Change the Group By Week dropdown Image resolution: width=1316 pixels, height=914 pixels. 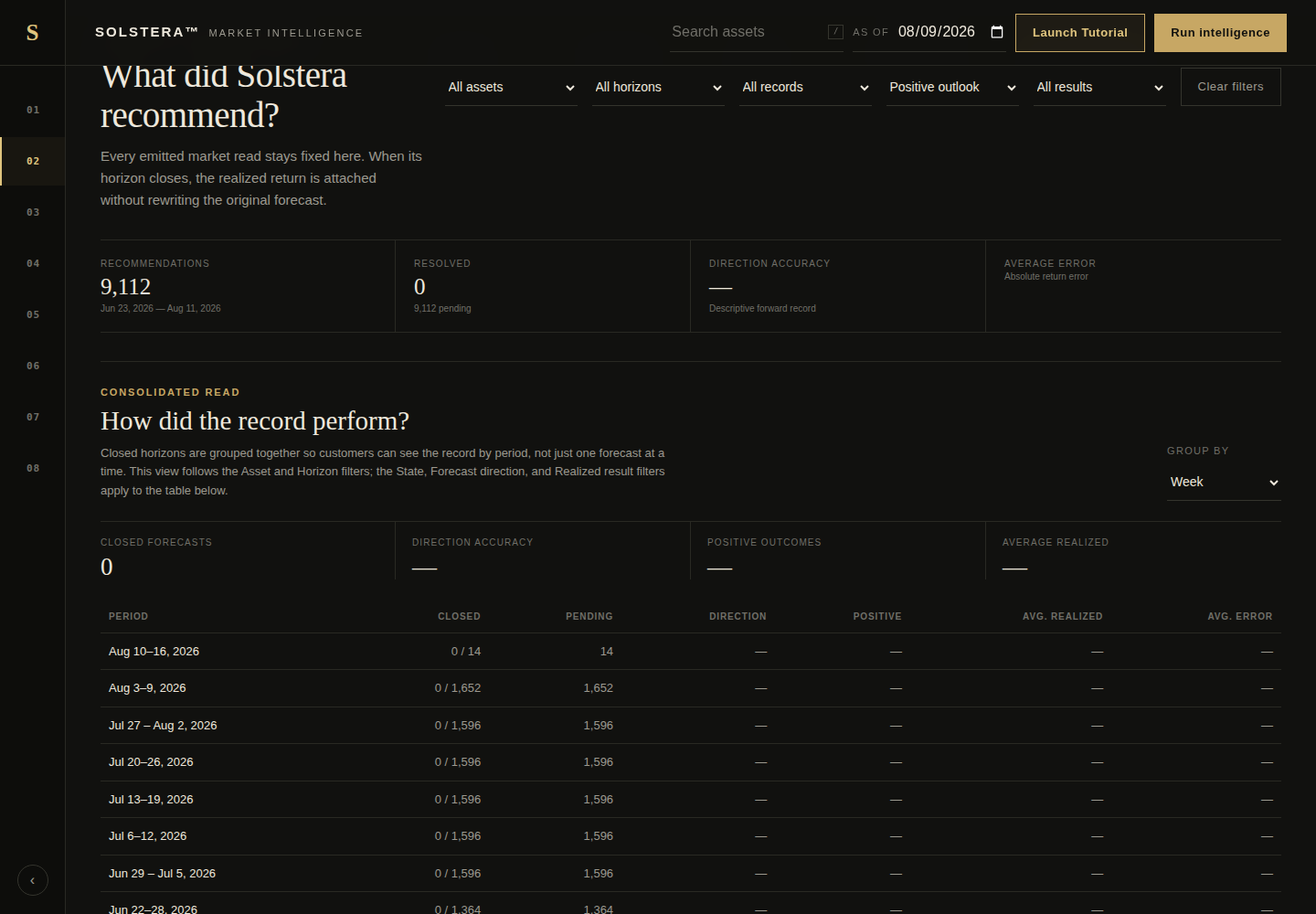click(x=1224, y=482)
